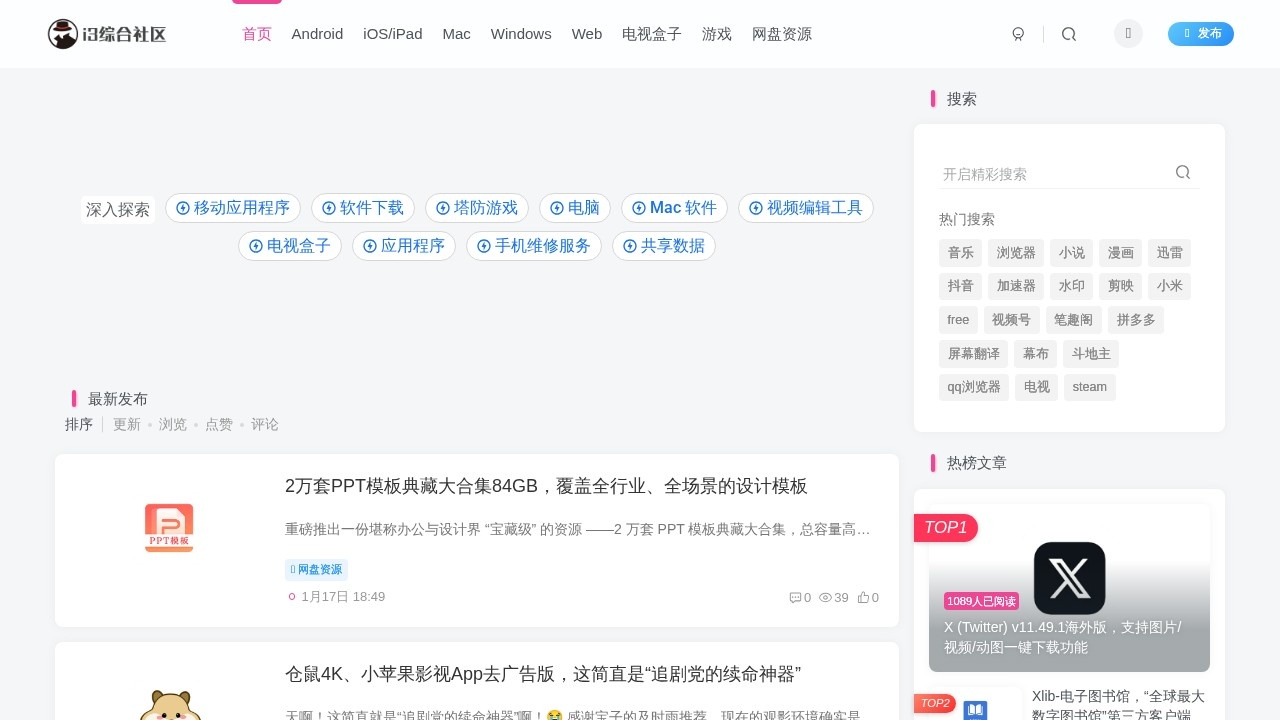
Task: Click the search magnifier inside the sidebar search box
Action: pyautogui.click(x=1183, y=172)
